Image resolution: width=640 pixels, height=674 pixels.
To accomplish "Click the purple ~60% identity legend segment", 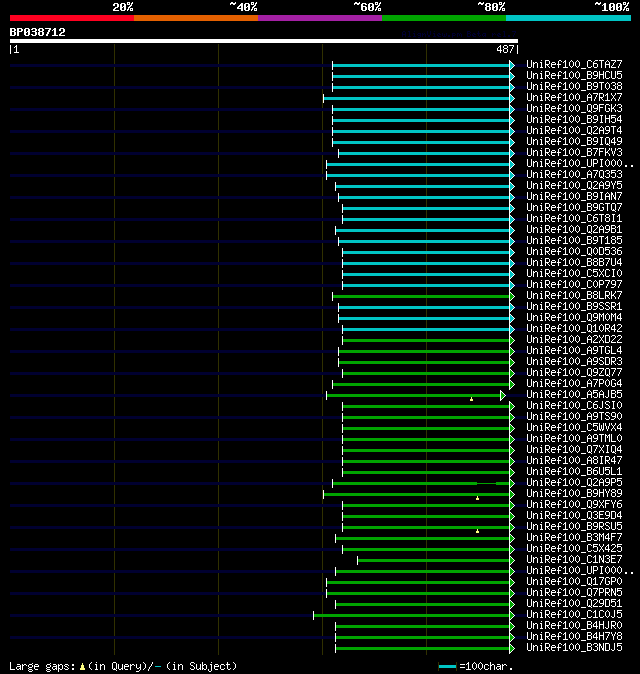I will pos(320,18).
